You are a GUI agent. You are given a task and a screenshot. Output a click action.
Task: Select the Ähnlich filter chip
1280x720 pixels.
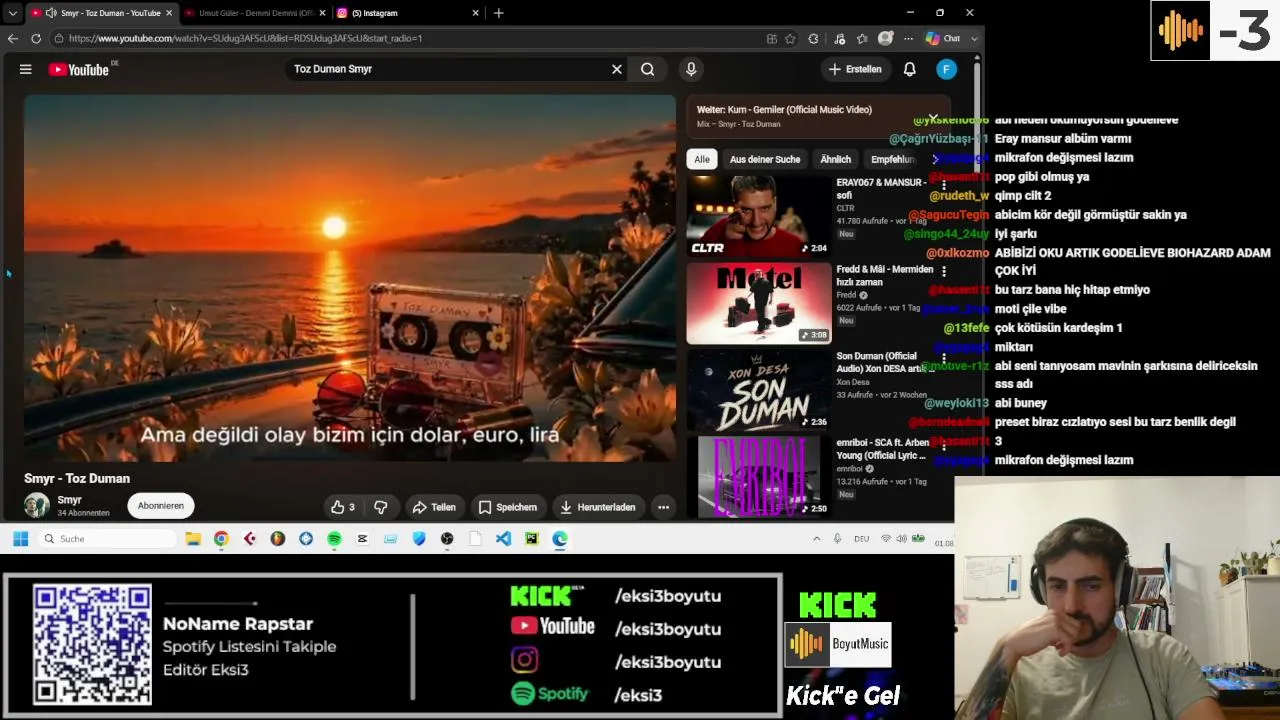[835, 159]
